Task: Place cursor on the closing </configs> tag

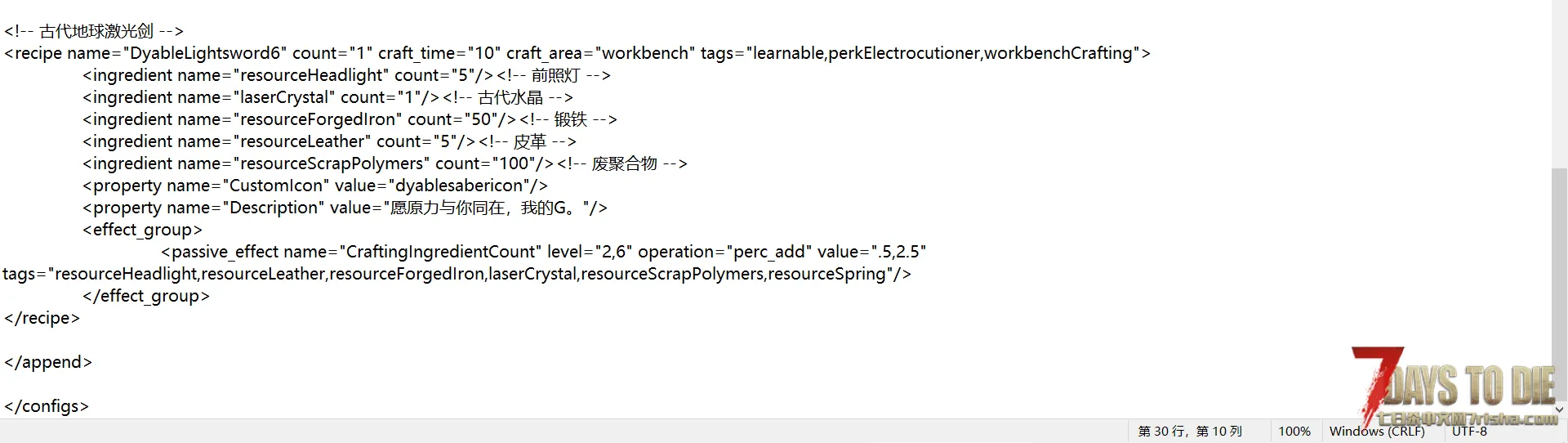Action: [x=46, y=406]
